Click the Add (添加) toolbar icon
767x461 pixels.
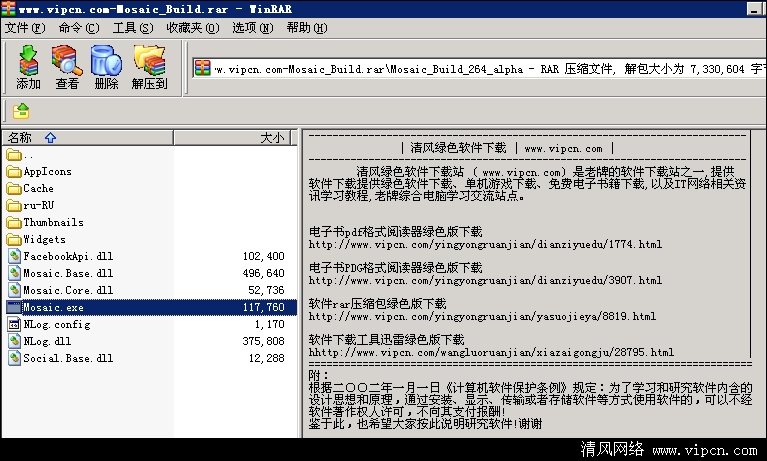pyautogui.click(x=28, y=67)
